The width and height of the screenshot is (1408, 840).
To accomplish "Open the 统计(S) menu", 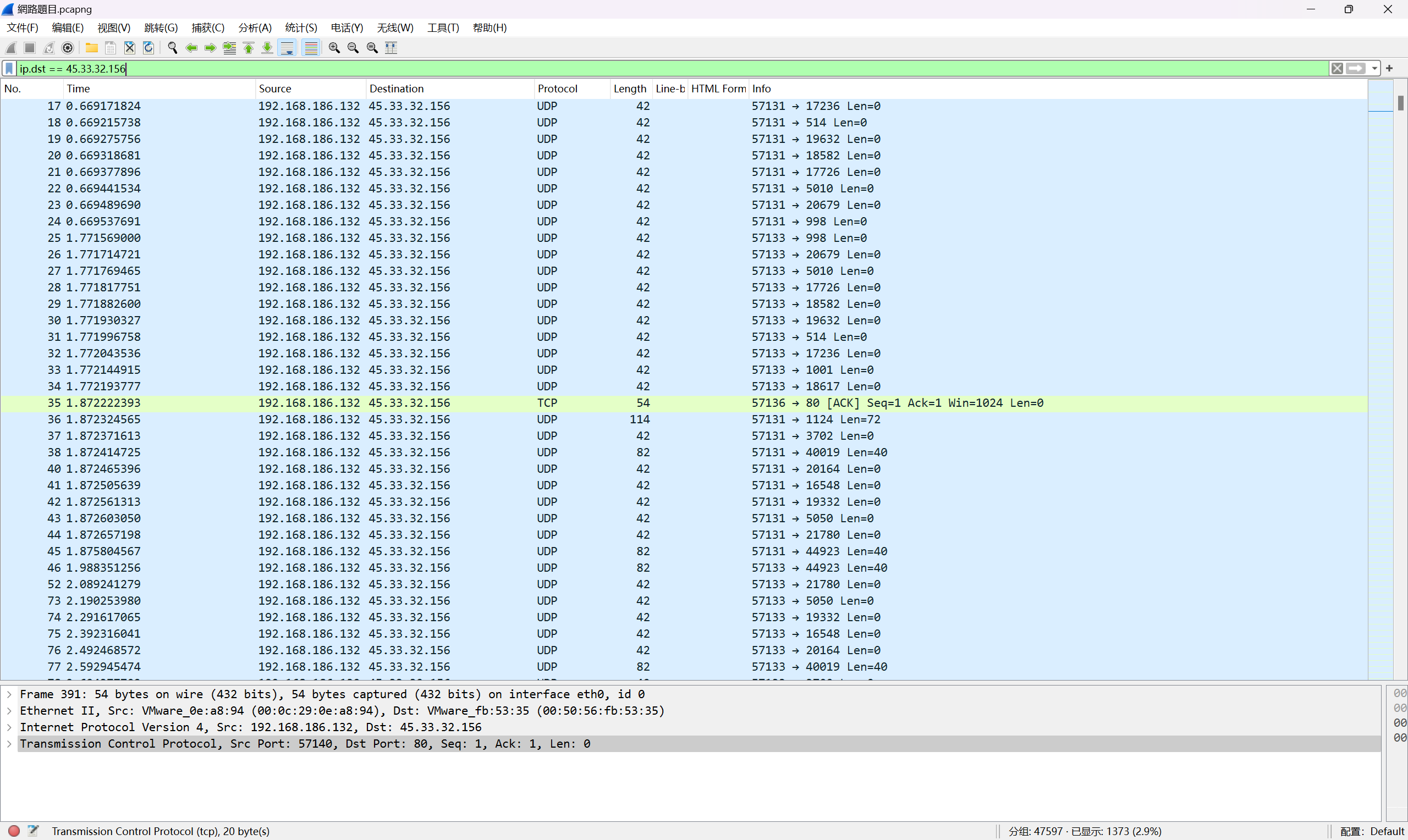I will coord(301,27).
